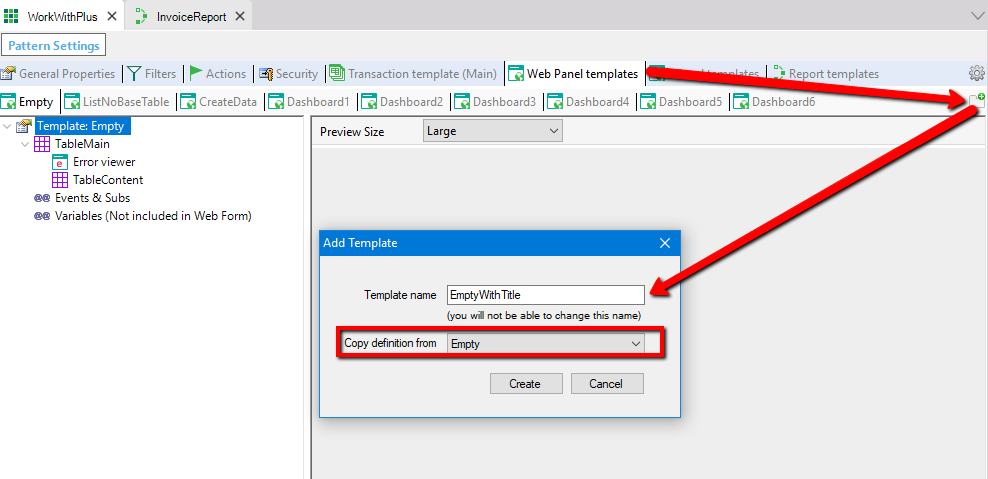
Task: Click the Events & Subs node icon
Action: click(42, 198)
